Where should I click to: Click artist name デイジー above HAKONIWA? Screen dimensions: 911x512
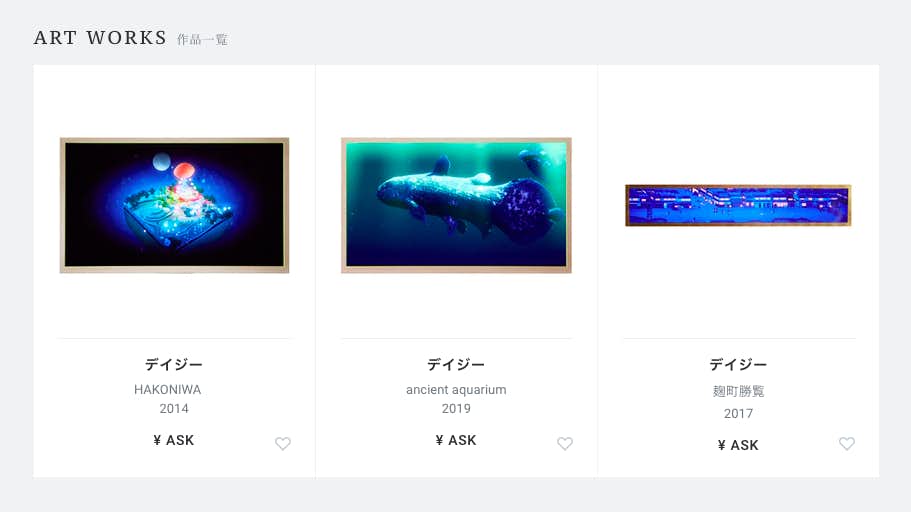[x=174, y=364]
